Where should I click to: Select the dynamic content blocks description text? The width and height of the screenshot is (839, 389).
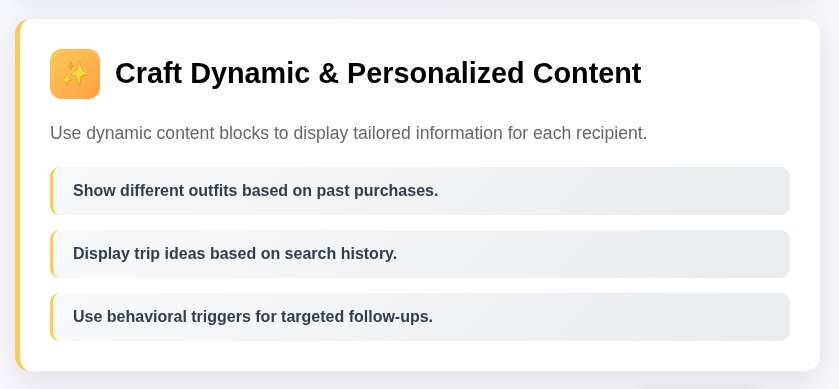click(x=348, y=133)
